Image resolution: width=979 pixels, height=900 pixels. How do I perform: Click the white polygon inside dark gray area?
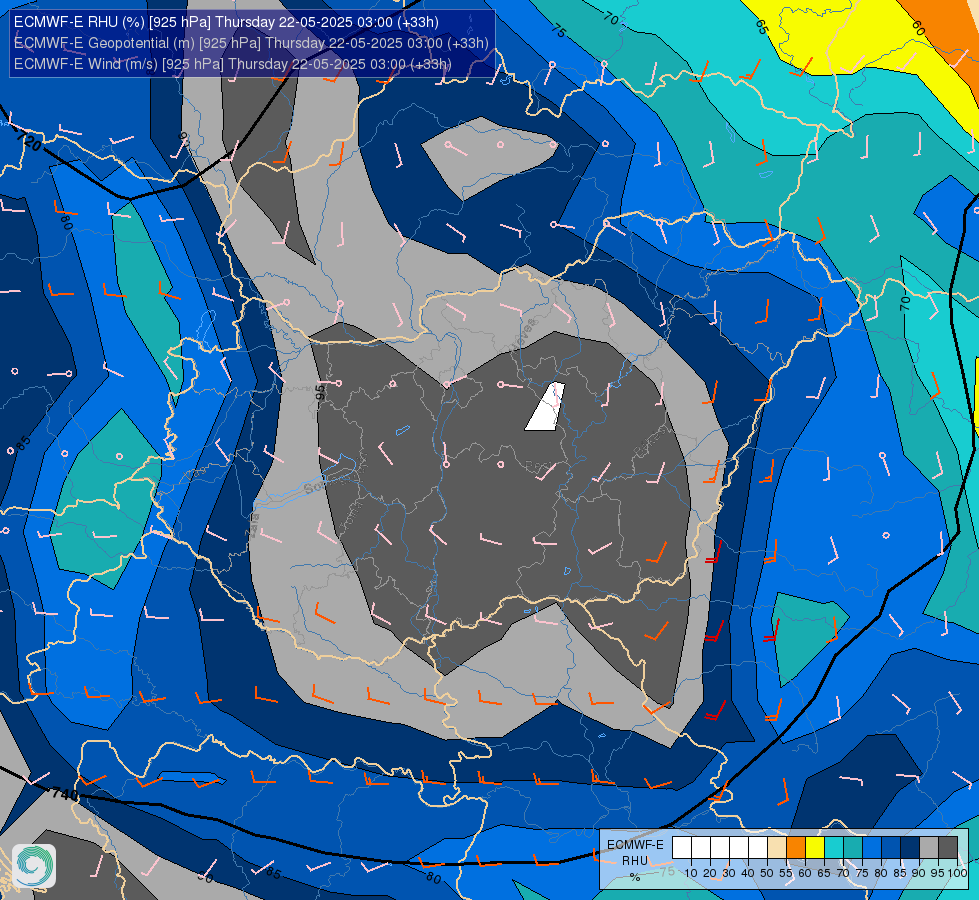[x=545, y=407]
